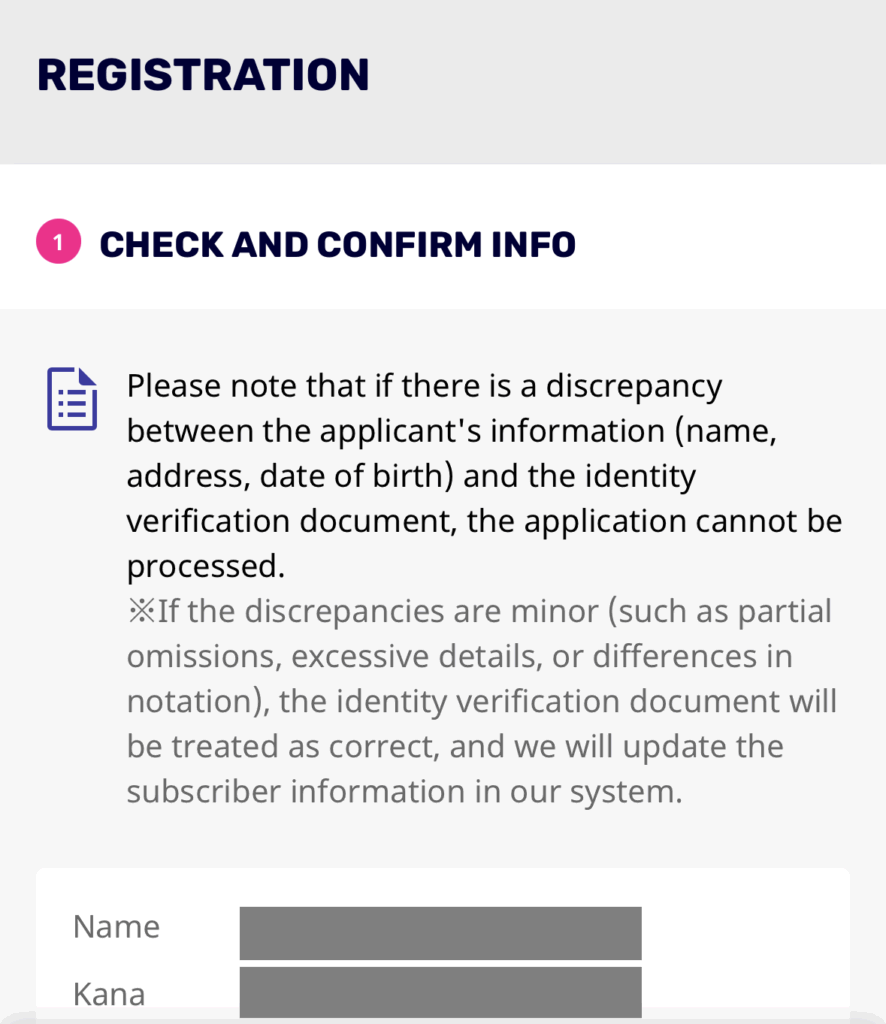Click the CHECK AND CONFIRM INFO heading

pos(338,244)
